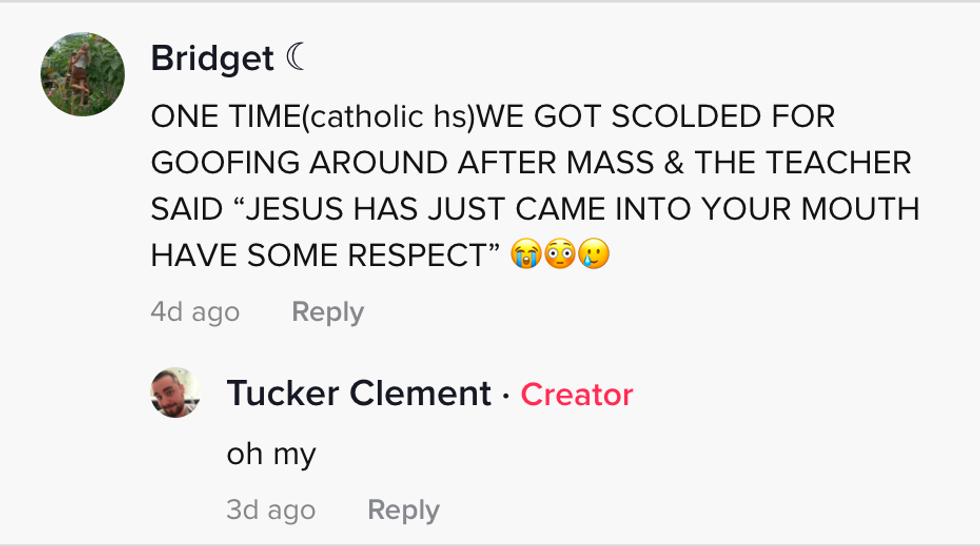Click the loudly crying face emoji
Screen dimensions: 980x546
[x=524, y=256]
